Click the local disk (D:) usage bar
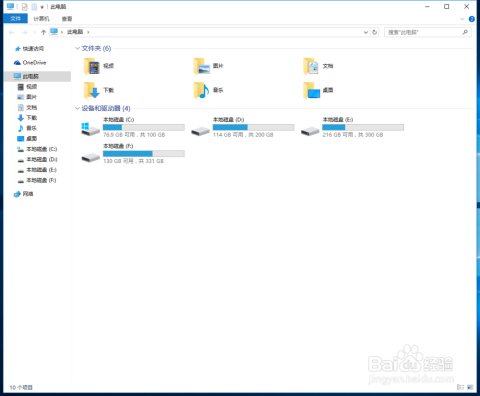Screen dimensions: 480x396 pos(253,127)
